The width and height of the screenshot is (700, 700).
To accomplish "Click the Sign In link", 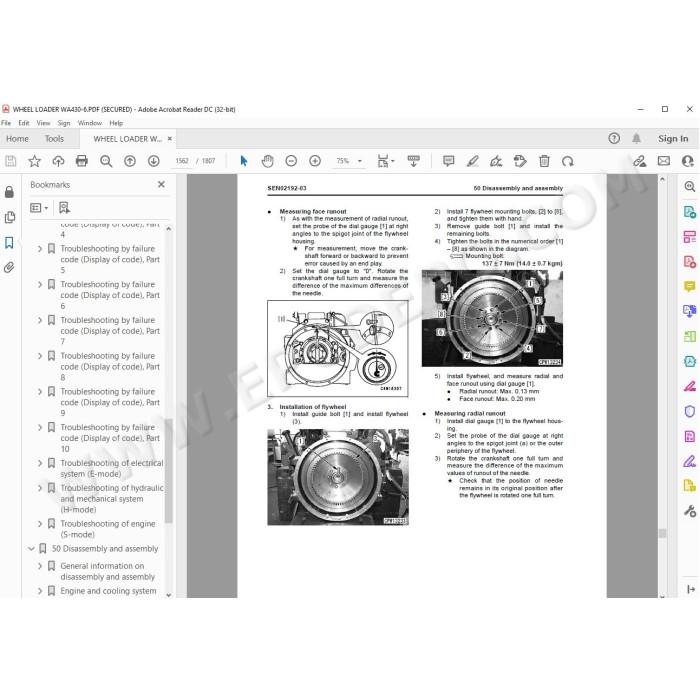I will tap(673, 139).
